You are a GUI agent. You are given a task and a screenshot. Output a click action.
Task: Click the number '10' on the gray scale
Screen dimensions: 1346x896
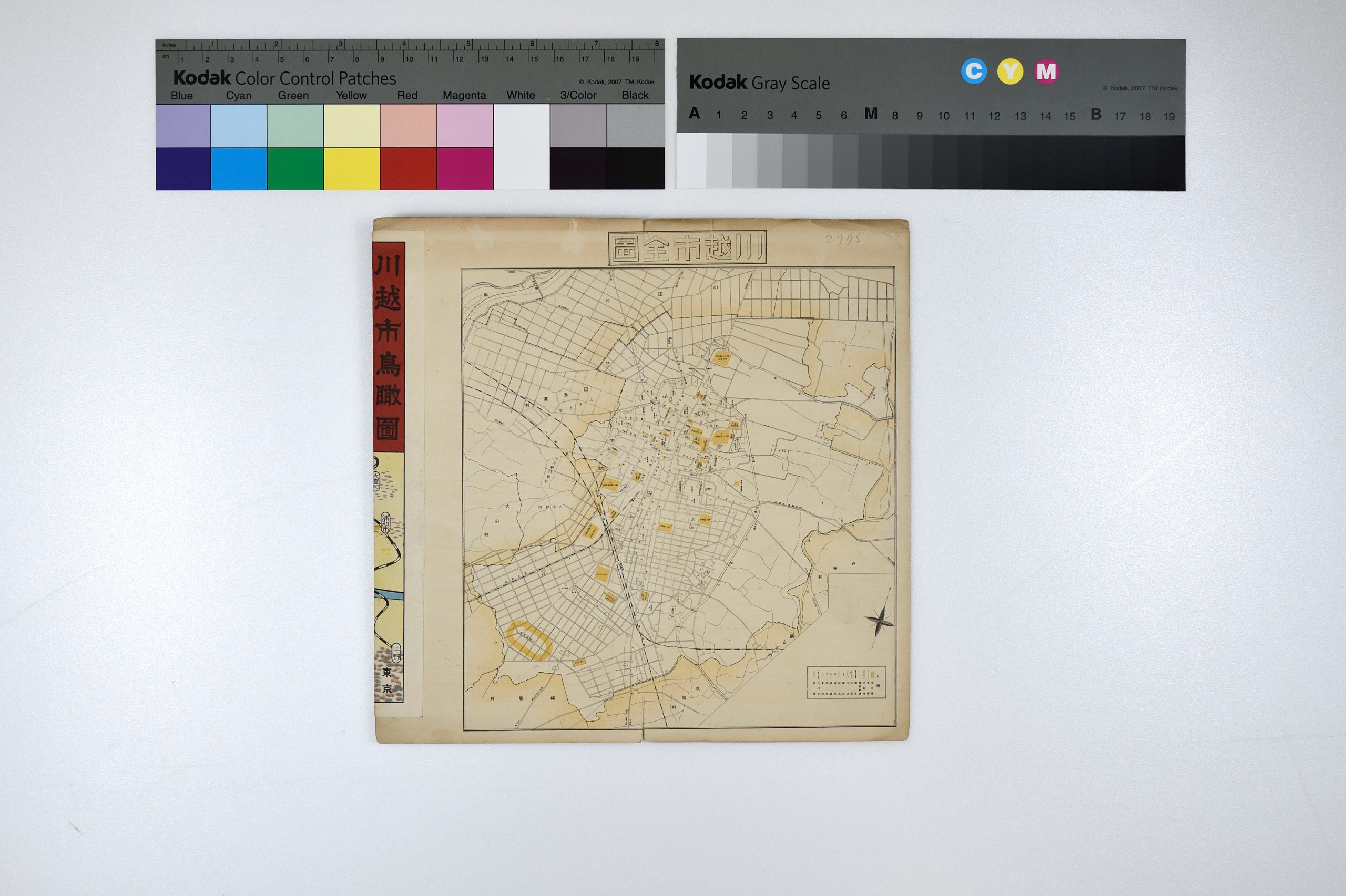944,116
